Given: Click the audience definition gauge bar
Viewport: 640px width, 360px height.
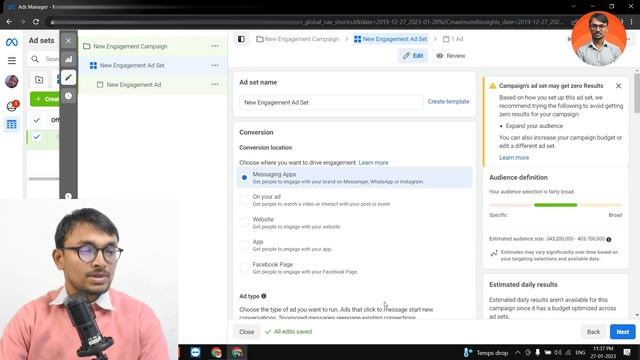Looking at the screenshot, I should click(x=556, y=205).
